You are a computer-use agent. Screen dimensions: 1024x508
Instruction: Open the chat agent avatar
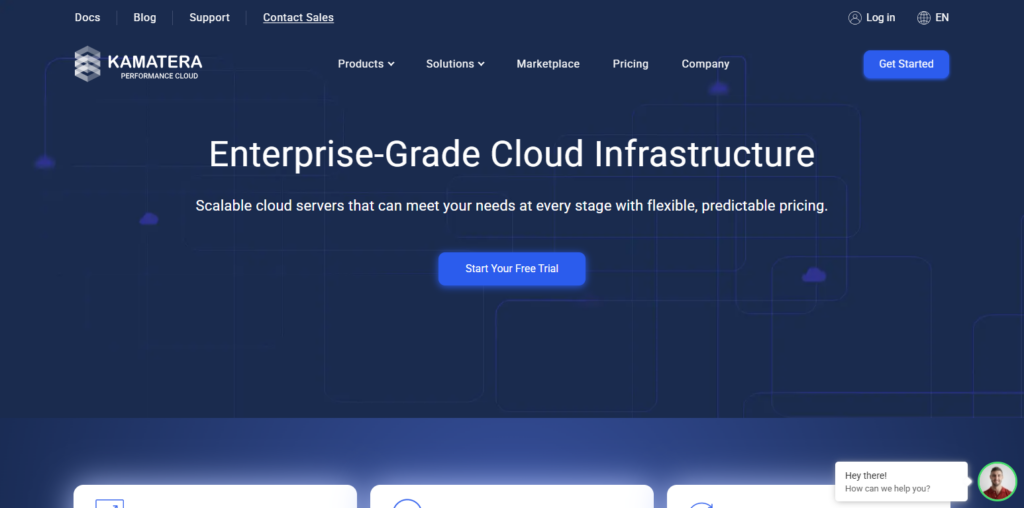point(997,481)
